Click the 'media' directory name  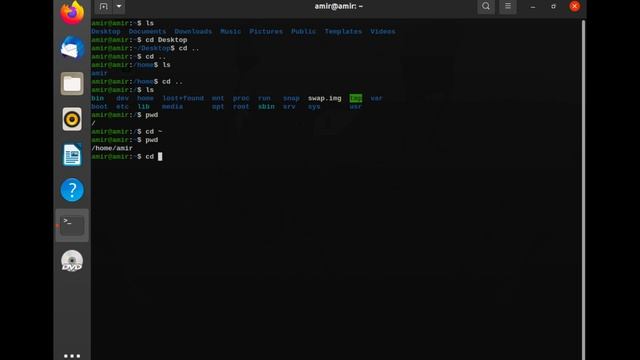(x=172, y=107)
